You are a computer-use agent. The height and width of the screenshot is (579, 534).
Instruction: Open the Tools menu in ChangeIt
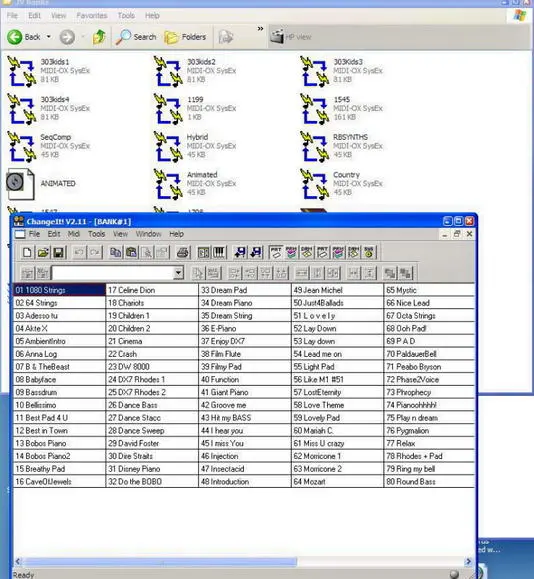pos(96,234)
